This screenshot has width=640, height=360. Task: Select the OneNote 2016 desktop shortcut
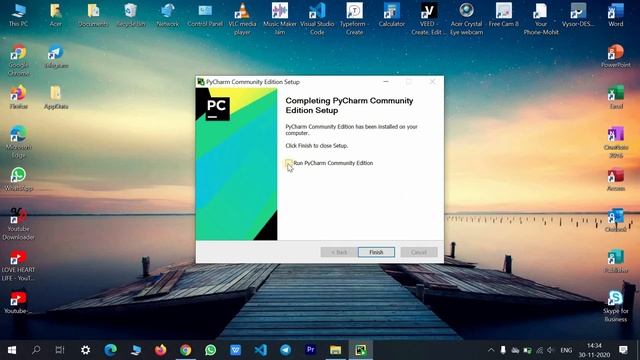[616, 142]
